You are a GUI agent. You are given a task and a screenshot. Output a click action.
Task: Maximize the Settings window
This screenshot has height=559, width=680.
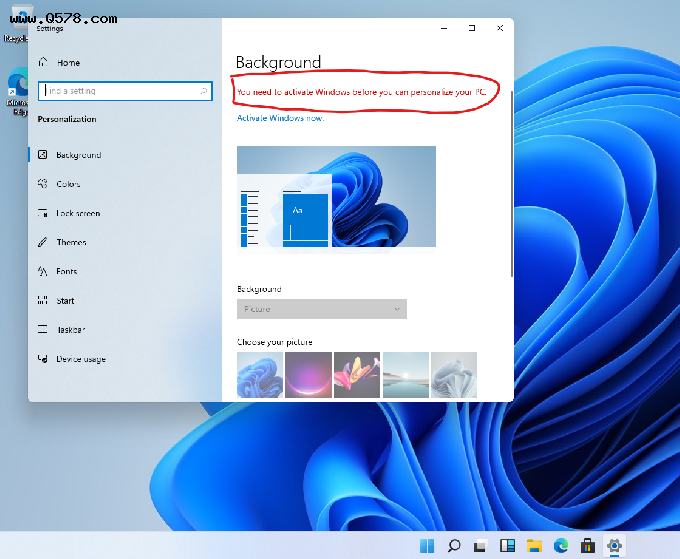[472, 28]
